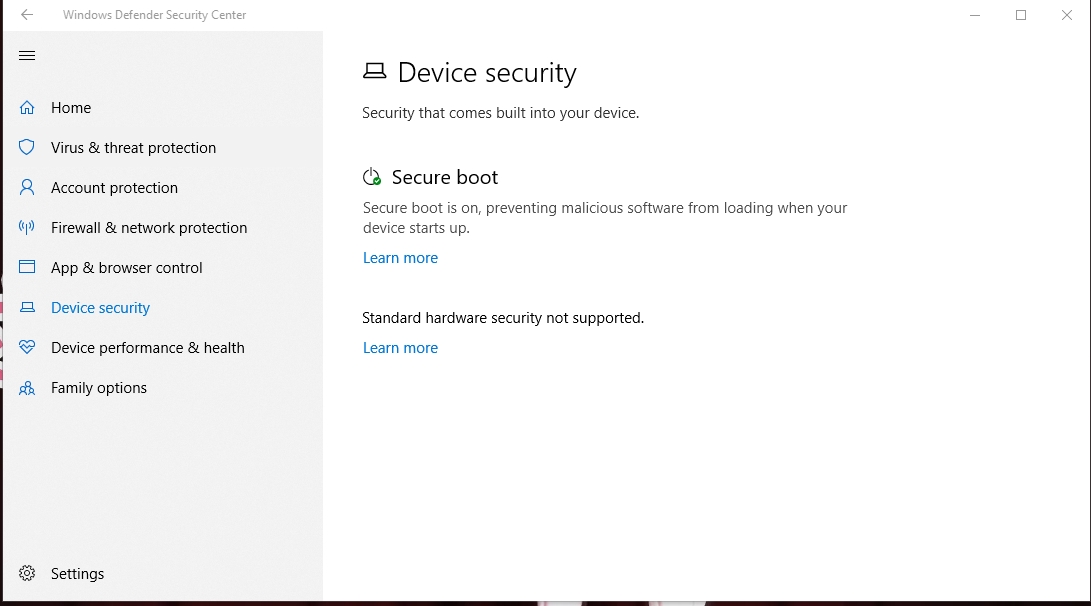Select Firewall & network protection menu item
1091x606 pixels.
tap(149, 228)
